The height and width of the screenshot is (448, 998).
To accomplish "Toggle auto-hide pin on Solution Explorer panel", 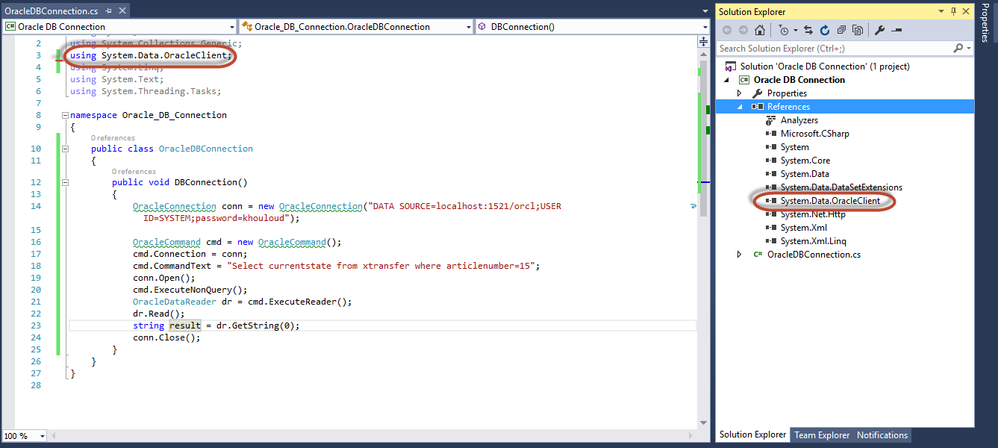I will 954,9.
